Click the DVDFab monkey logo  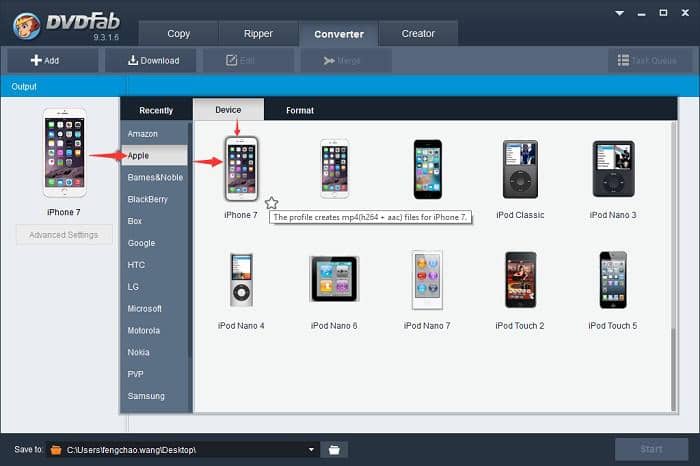coord(26,26)
